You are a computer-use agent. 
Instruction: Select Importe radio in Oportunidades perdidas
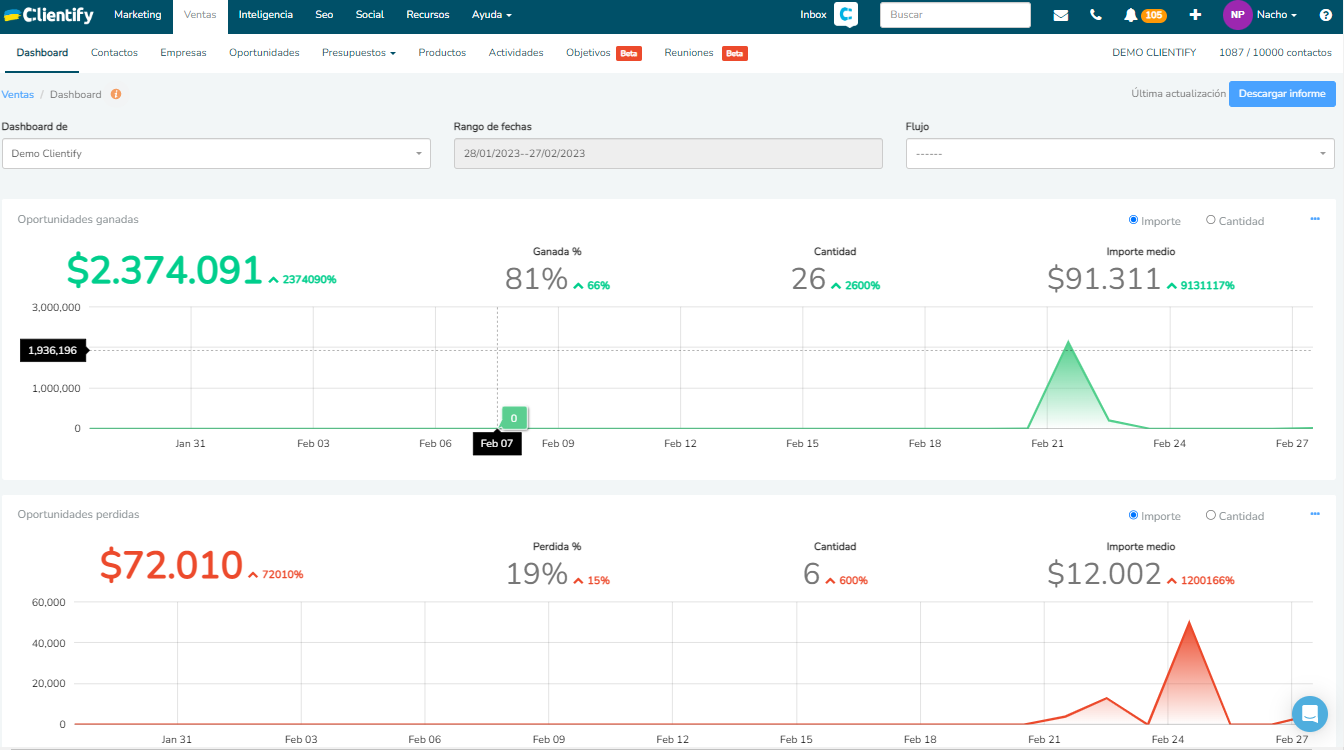(x=1133, y=515)
